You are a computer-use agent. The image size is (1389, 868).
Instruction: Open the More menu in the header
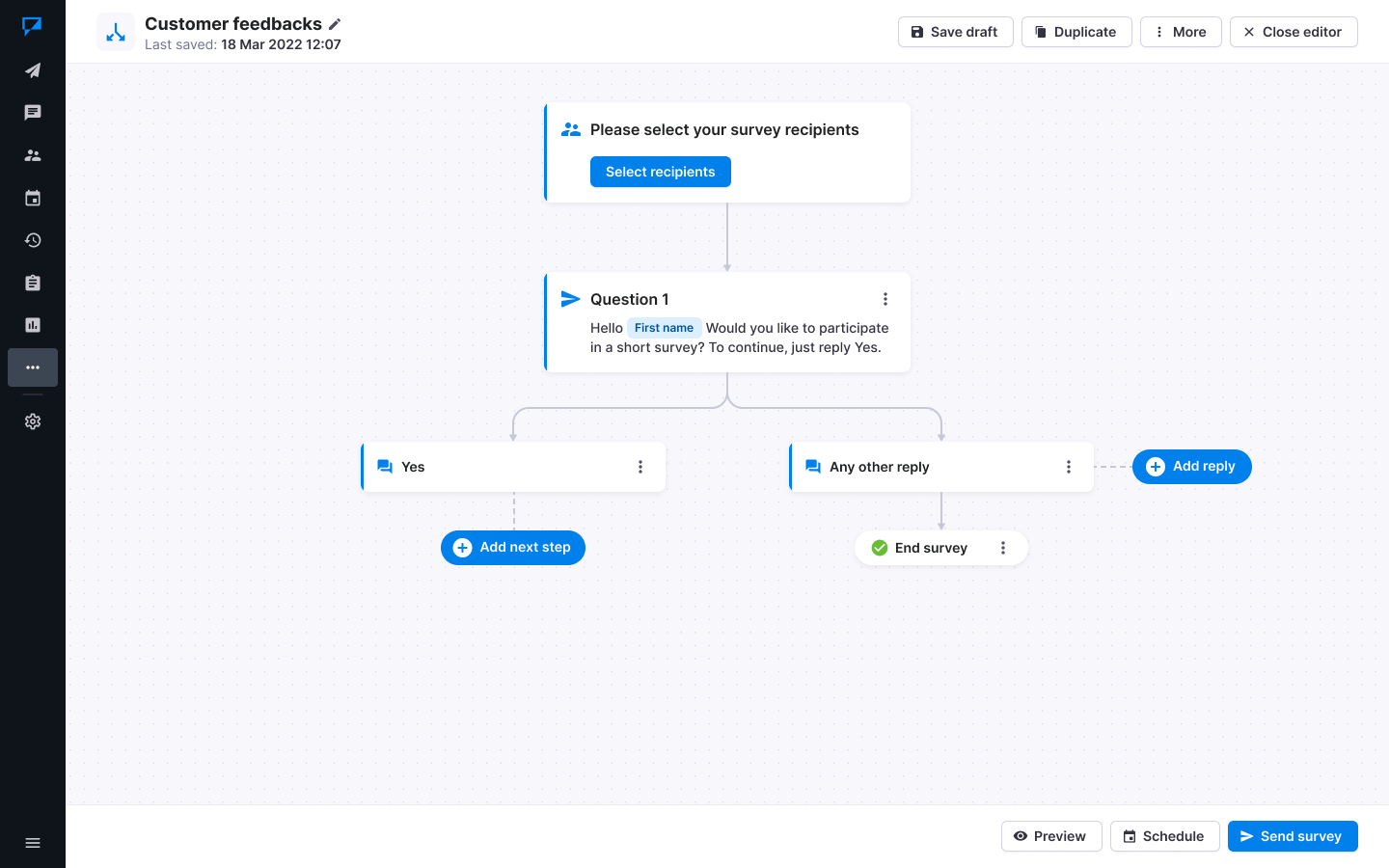(1181, 31)
